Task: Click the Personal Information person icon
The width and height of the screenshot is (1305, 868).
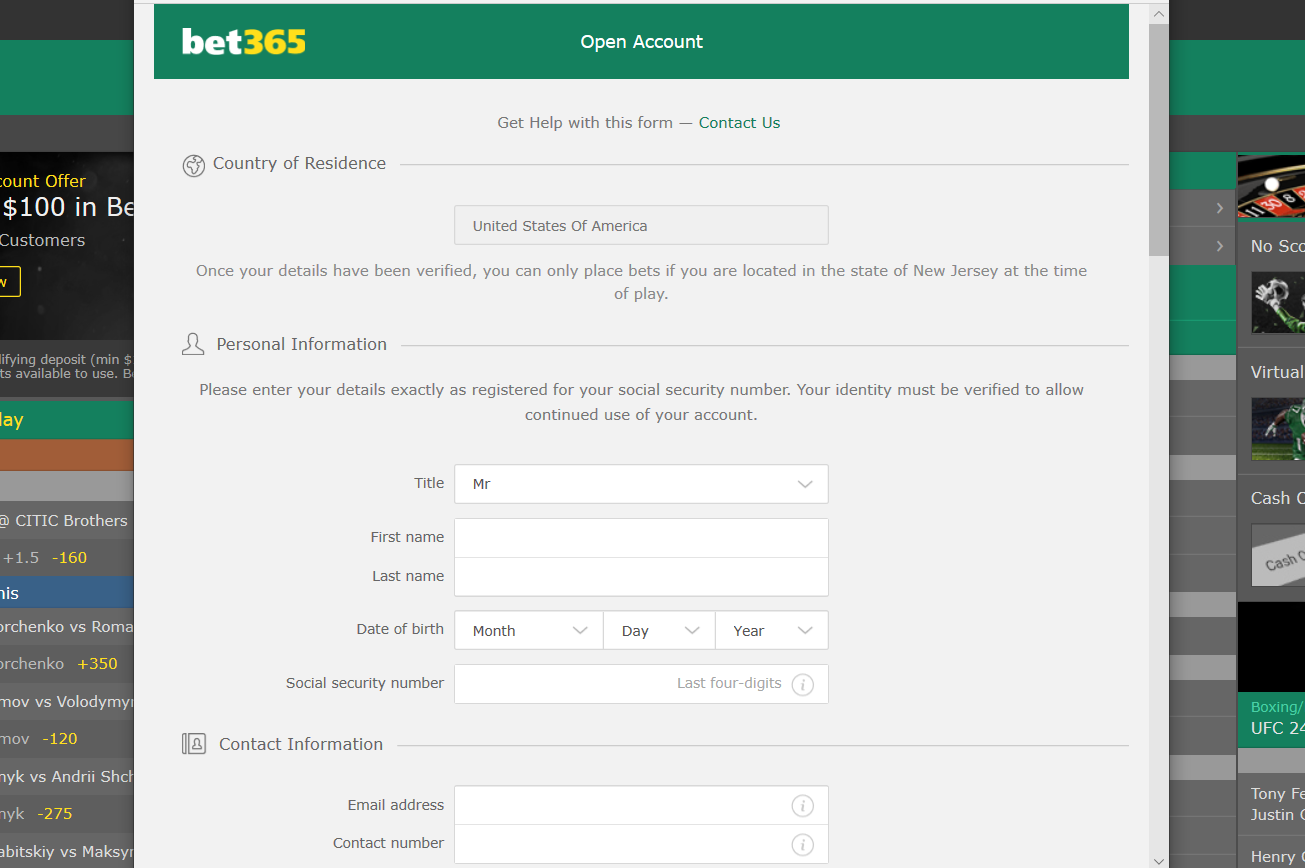Action: 193,345
